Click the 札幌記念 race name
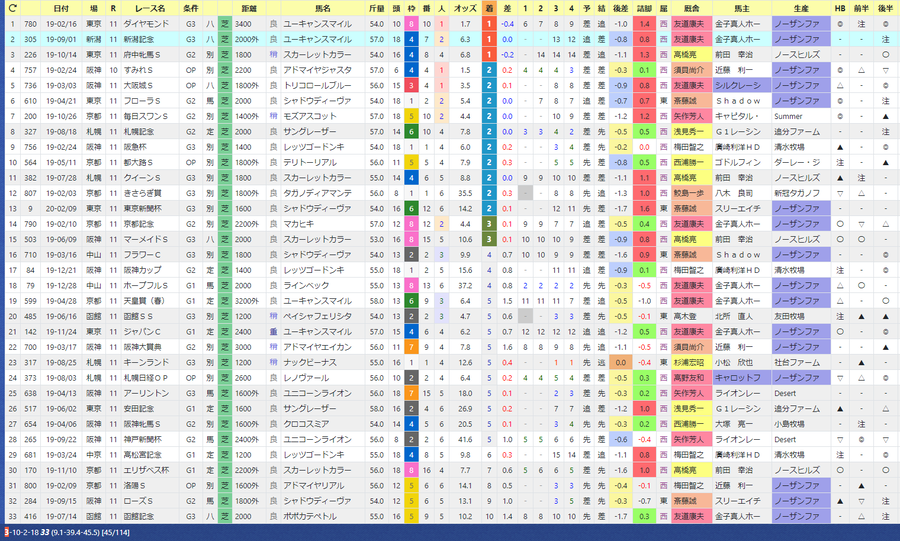 139,131
